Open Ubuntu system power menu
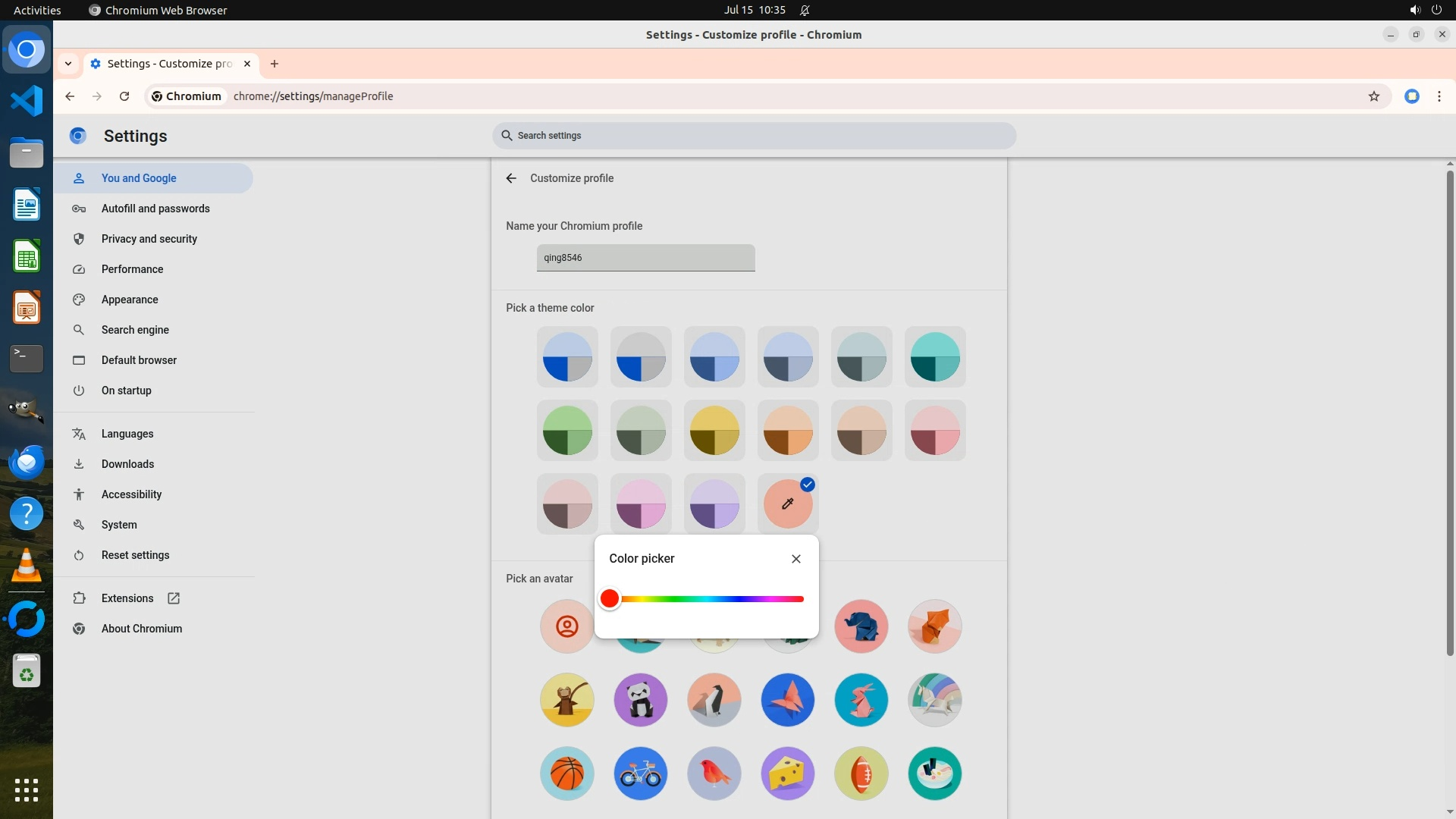 point(1436,10)
